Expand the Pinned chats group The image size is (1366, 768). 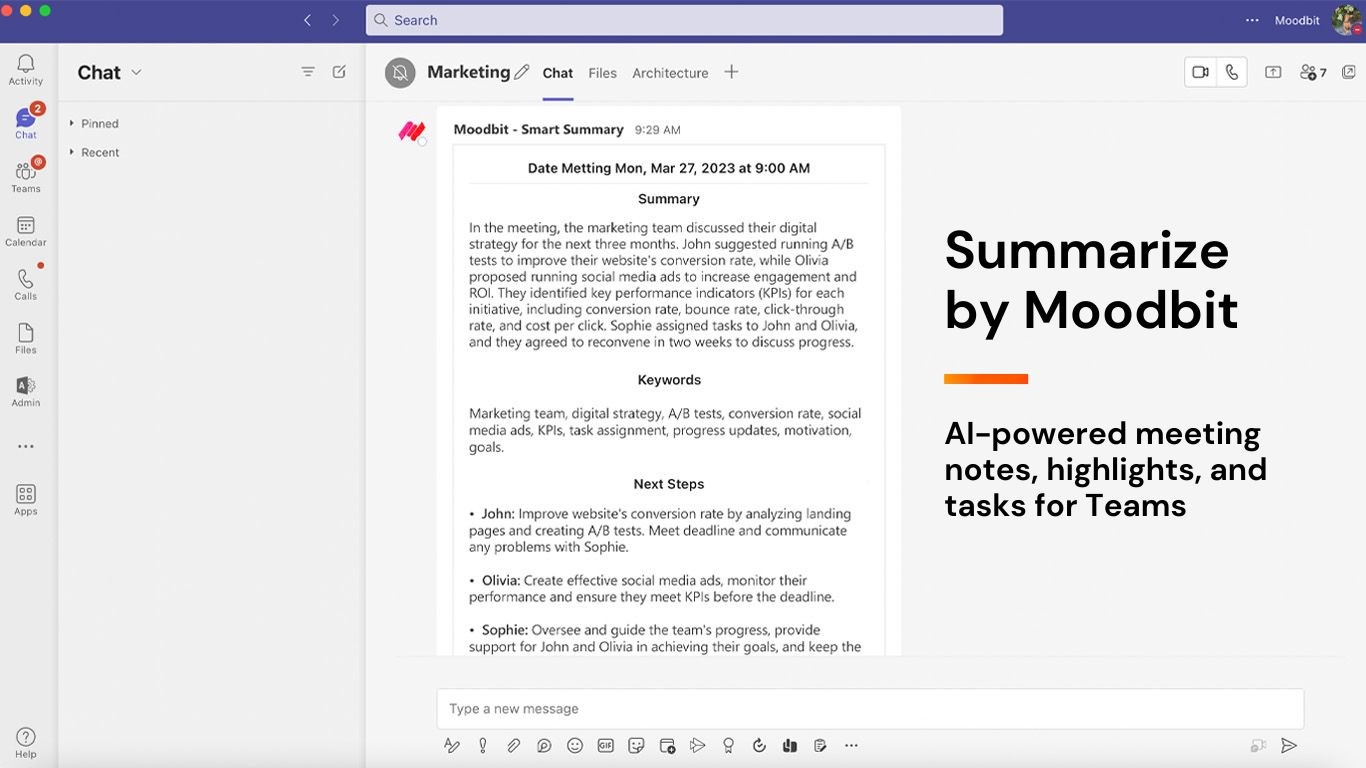click(94, 124)
